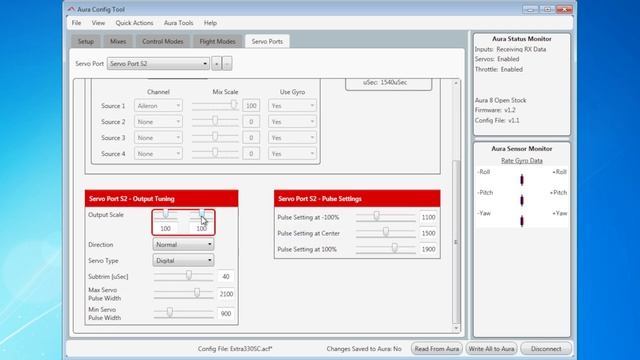This screenshot has width=640, height=360.
Task: Click the Aura Config Tool title bar icon
Action: (71, 9)
